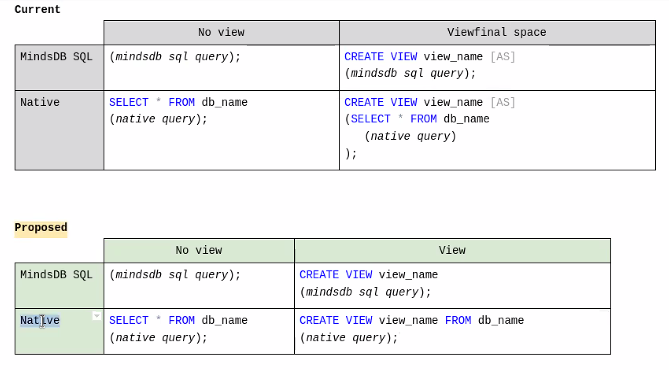
Task: Click "(mindsdb sql query);" in the Viewfinal space column
Action: 410,73
